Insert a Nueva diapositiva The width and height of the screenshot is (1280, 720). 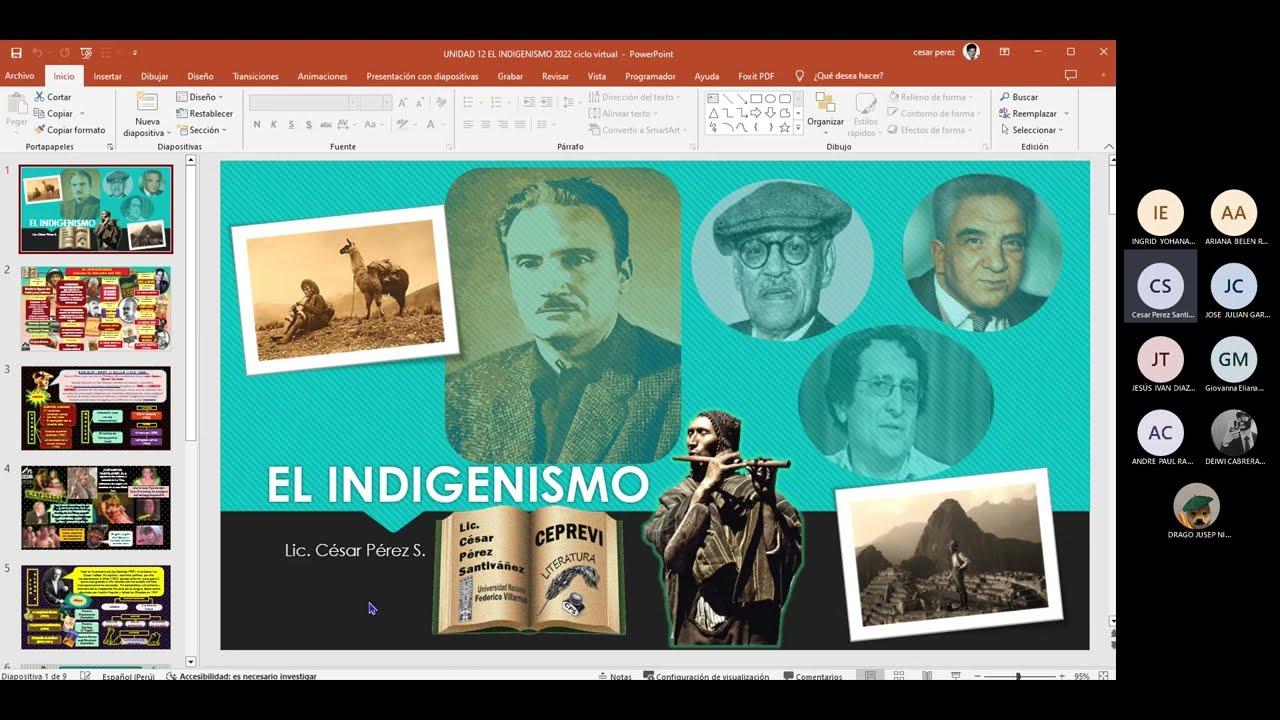coord(147,115)
